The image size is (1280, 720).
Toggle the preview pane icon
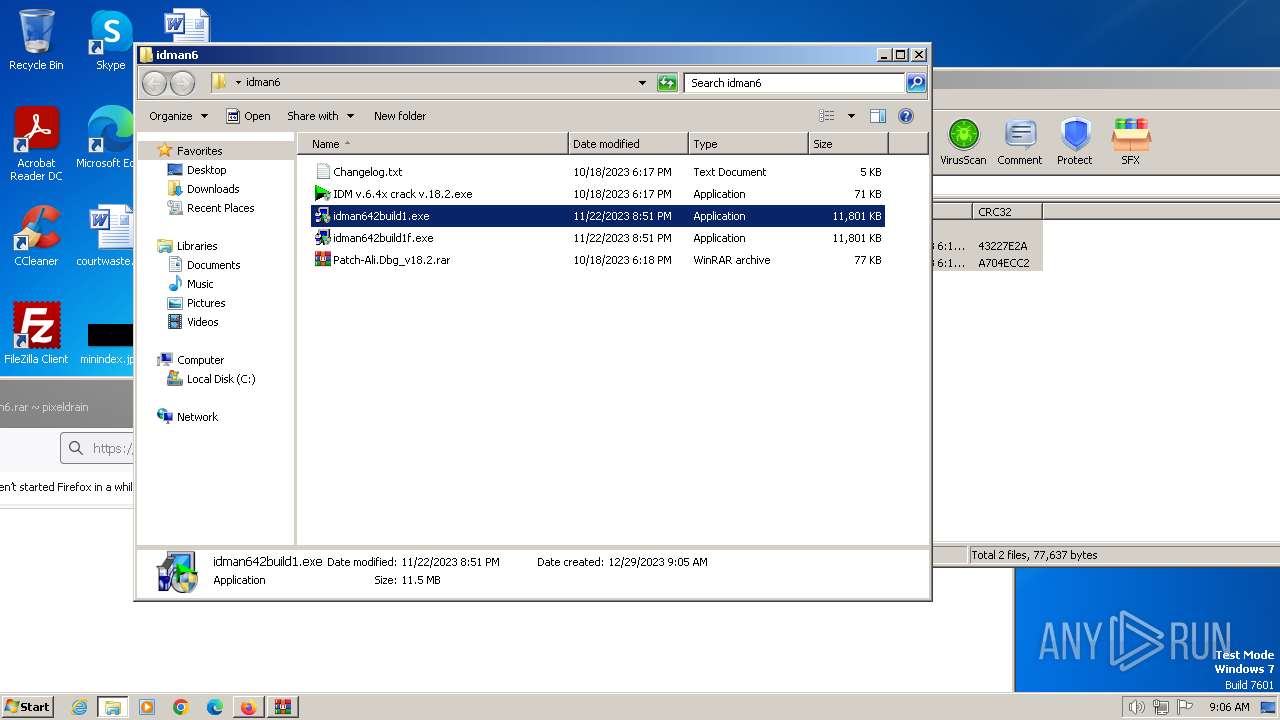(x=877, y=116)
